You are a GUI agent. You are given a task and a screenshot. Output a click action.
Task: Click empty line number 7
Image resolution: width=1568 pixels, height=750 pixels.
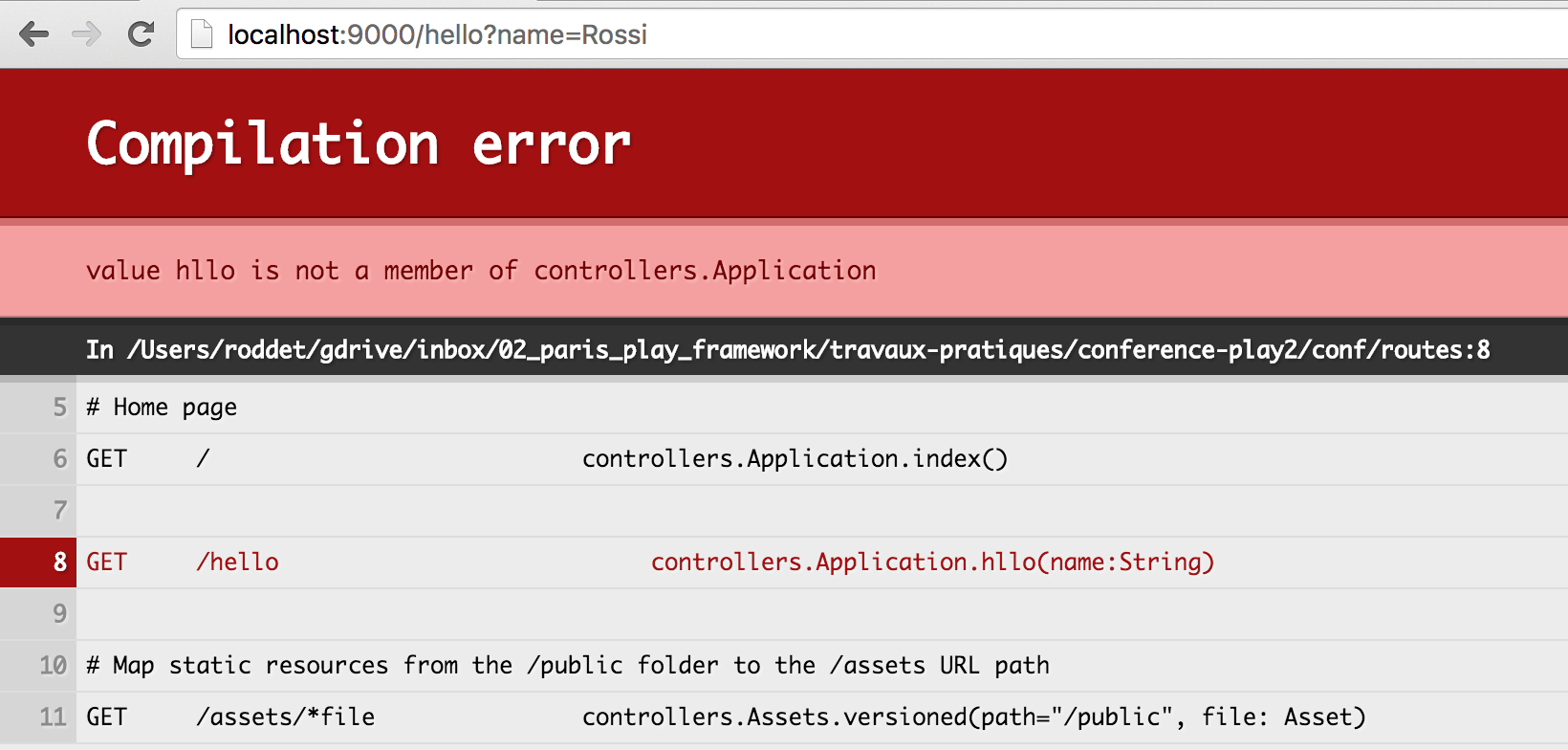pyautogui.click(x=59, y=511)
